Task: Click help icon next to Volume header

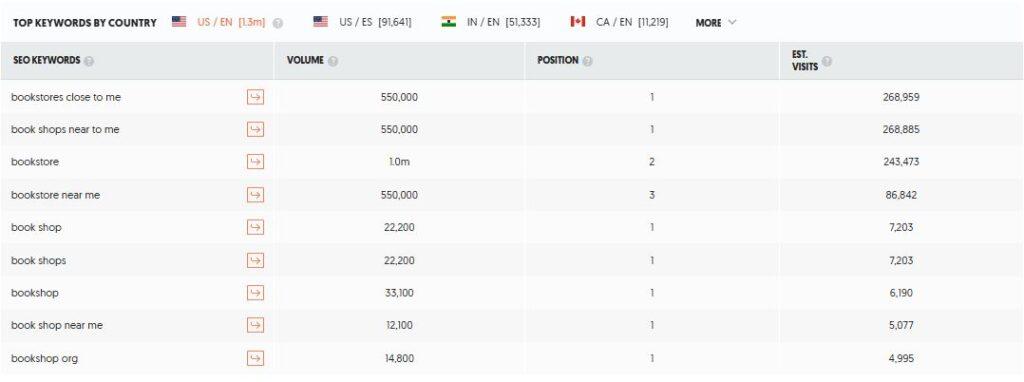Action: [333, 61]
